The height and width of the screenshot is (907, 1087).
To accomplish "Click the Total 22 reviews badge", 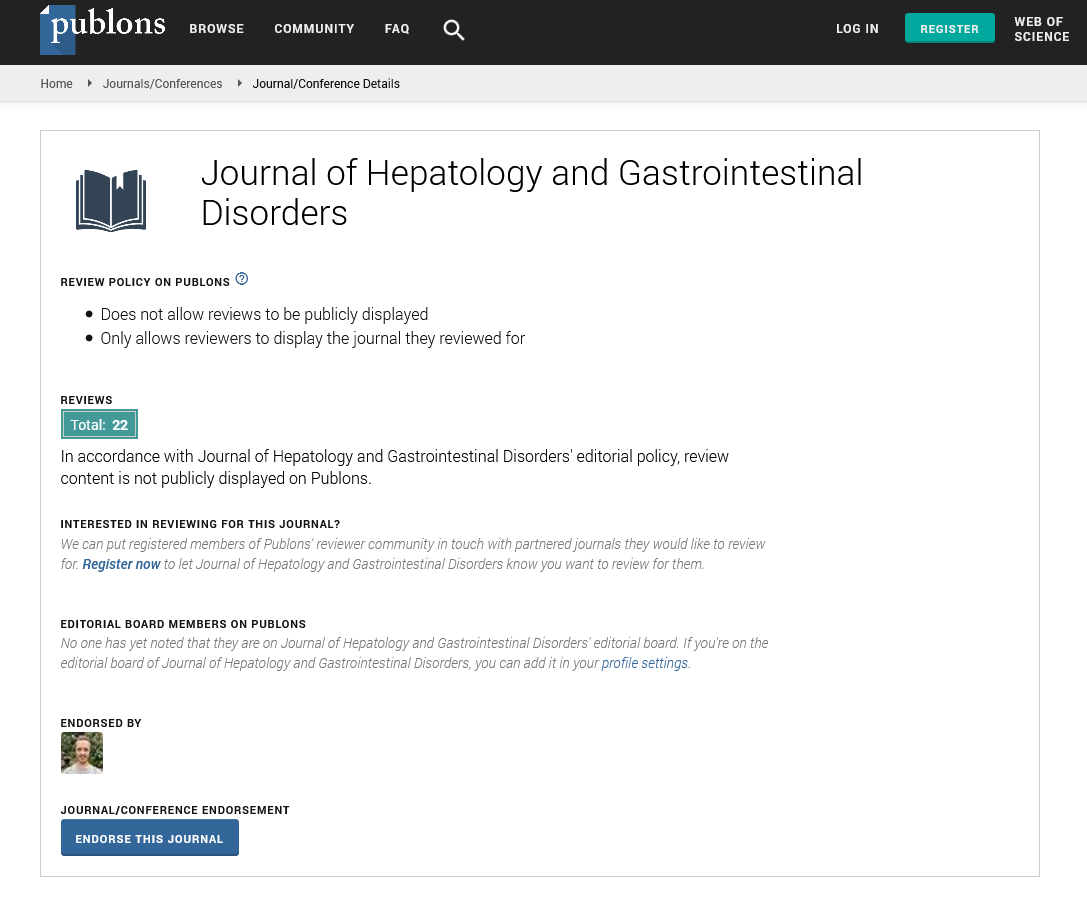I will point(99,425).
